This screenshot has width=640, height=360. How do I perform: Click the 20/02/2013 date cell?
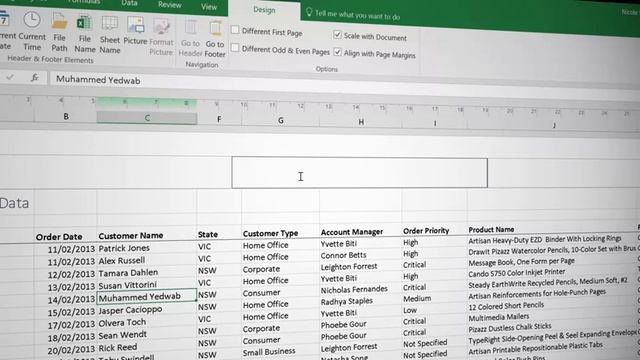tap(71, 350)
